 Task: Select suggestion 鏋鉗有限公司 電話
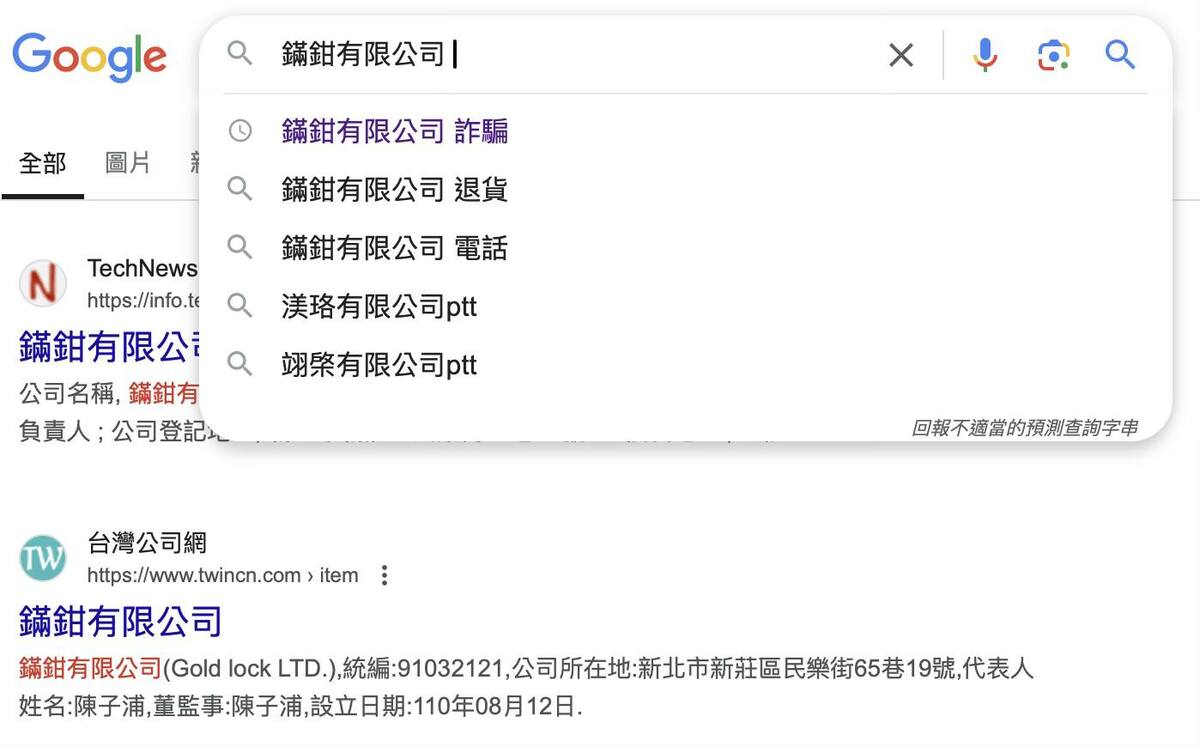click(394, 247)
